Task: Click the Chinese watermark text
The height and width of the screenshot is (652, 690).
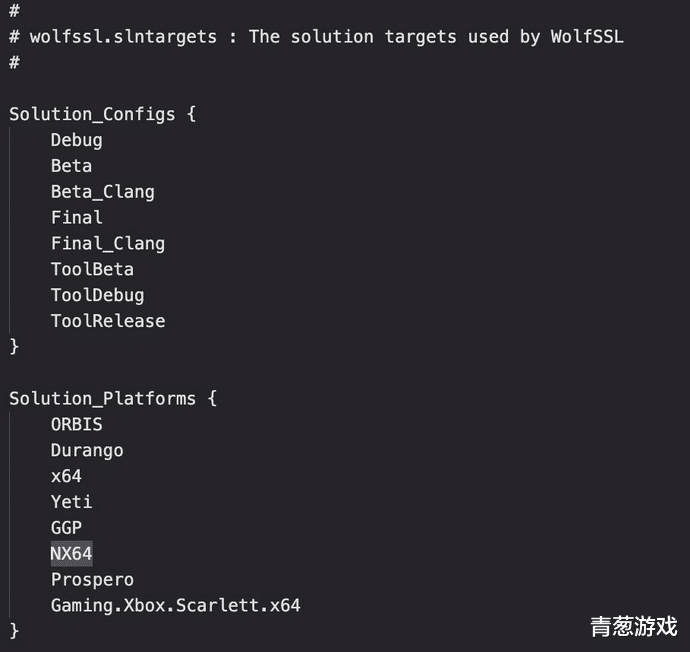Action: coord(634,626)
